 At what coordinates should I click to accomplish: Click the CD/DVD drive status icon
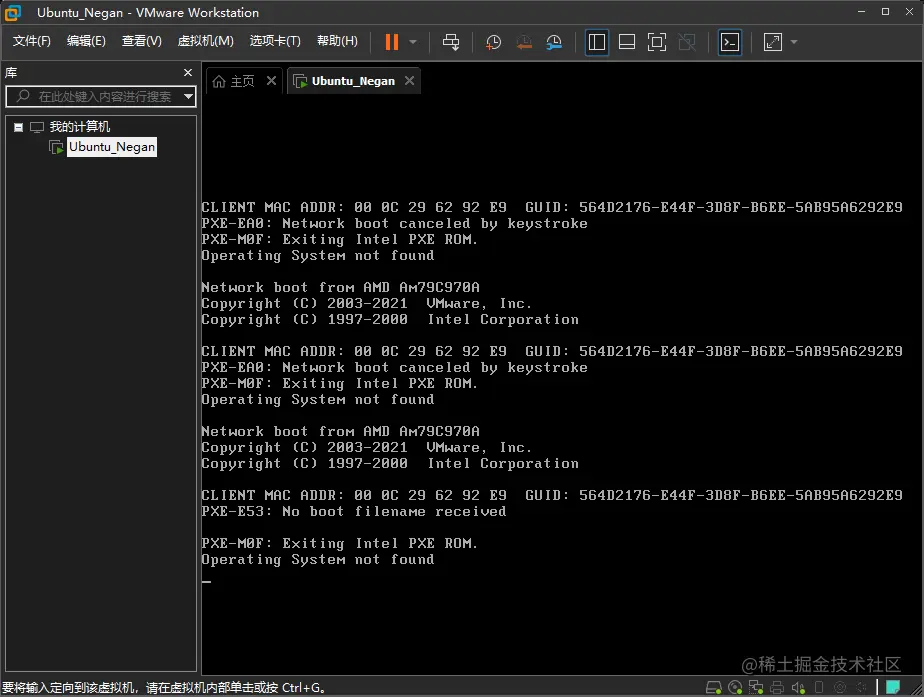[735, 687]
